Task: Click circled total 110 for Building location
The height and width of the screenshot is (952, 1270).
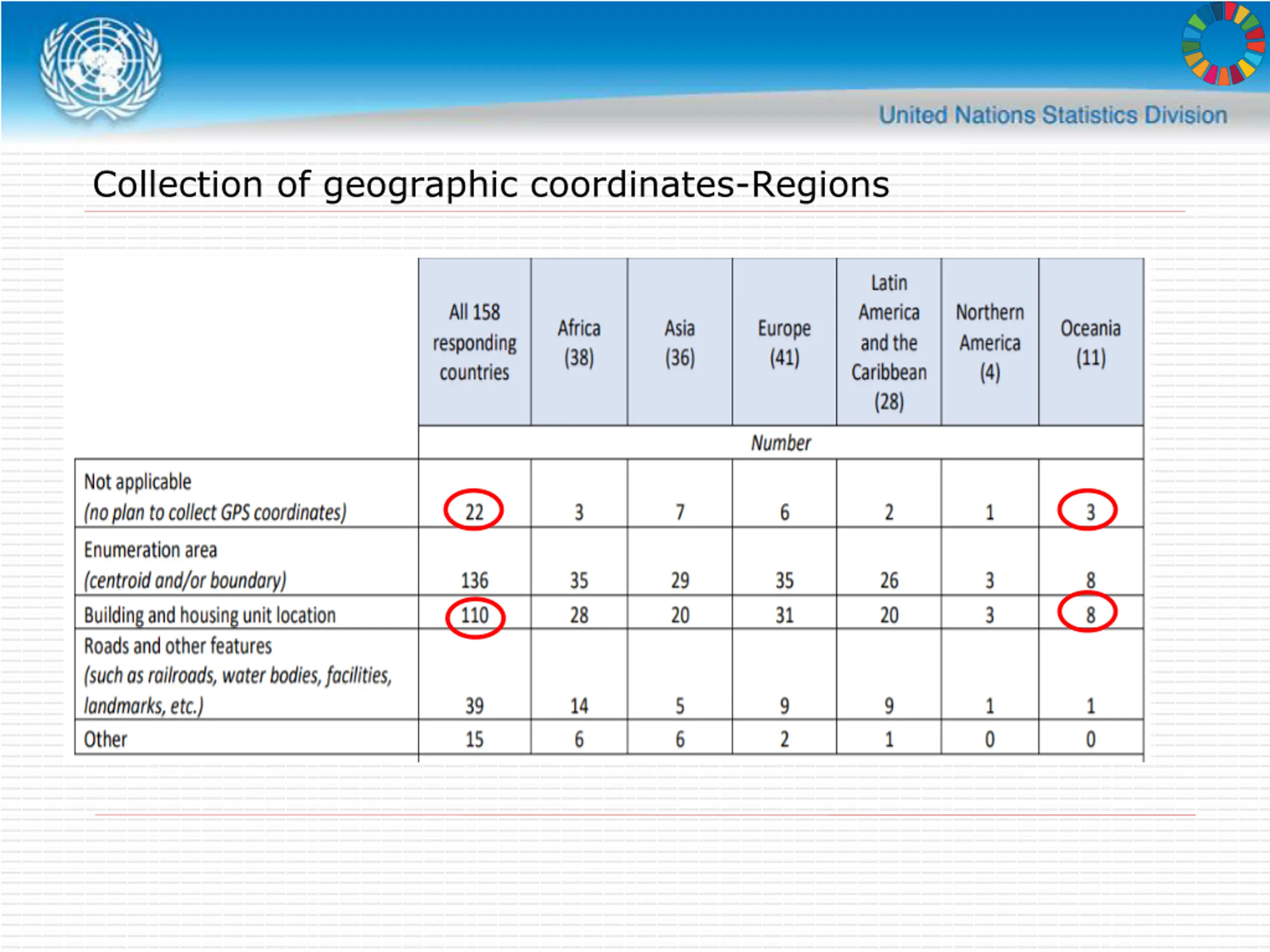Action: pyautogui.click(x=474, y=615)
